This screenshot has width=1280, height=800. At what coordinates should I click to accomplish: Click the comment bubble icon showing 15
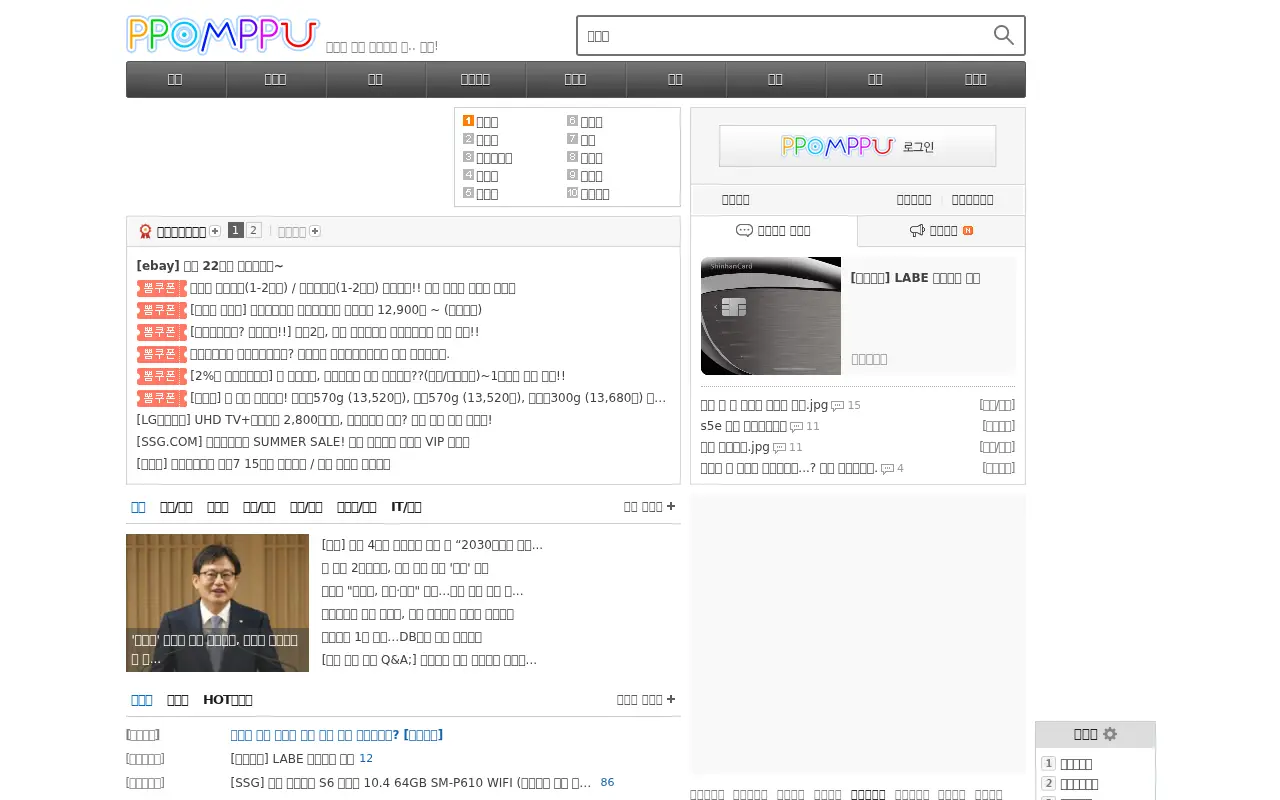point(838,406)
